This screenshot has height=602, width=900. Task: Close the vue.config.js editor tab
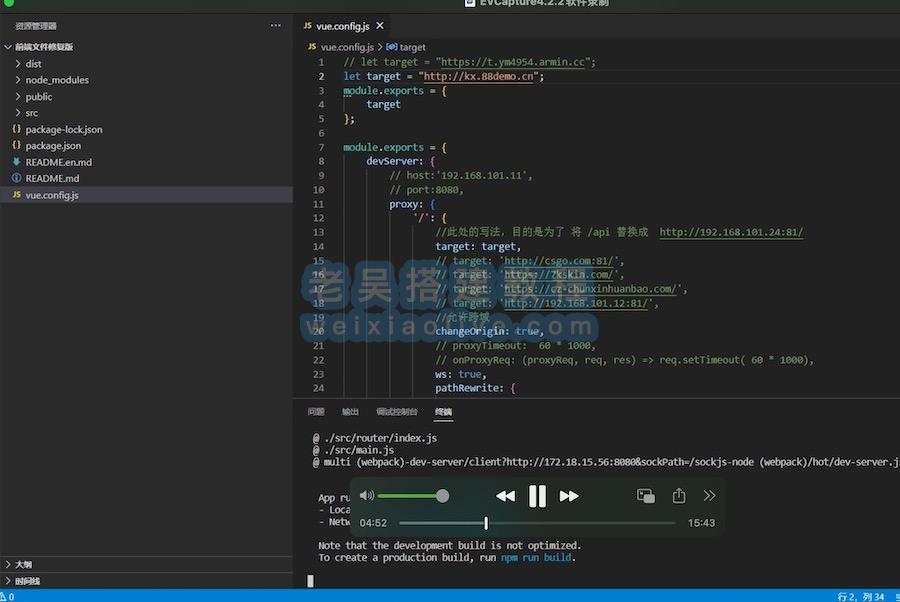381,27
